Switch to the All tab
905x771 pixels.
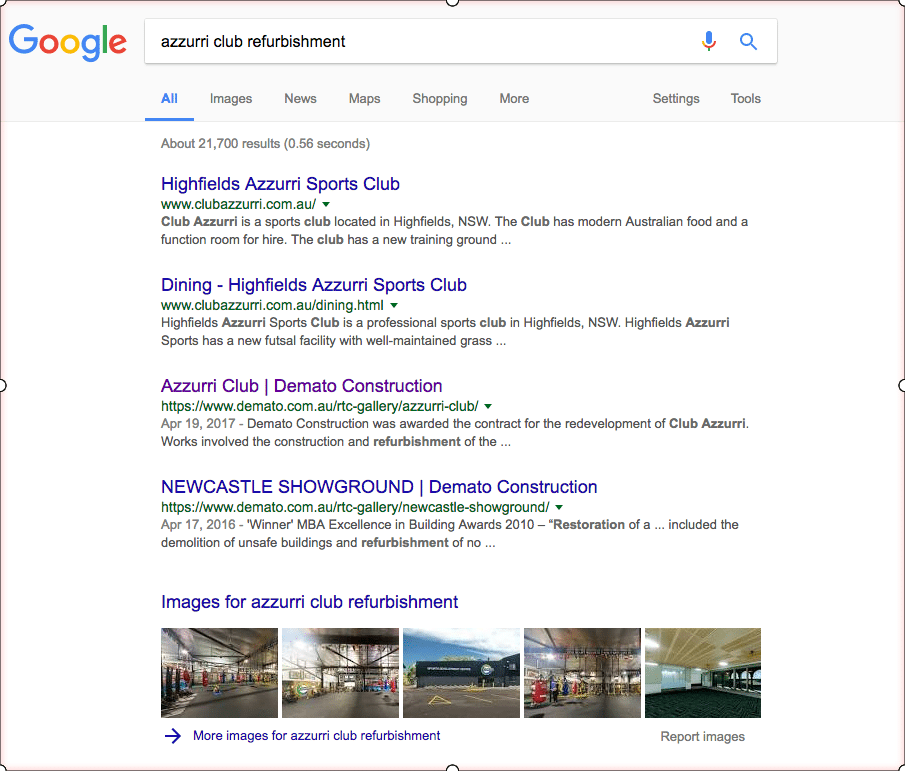(x=169, y=98)
